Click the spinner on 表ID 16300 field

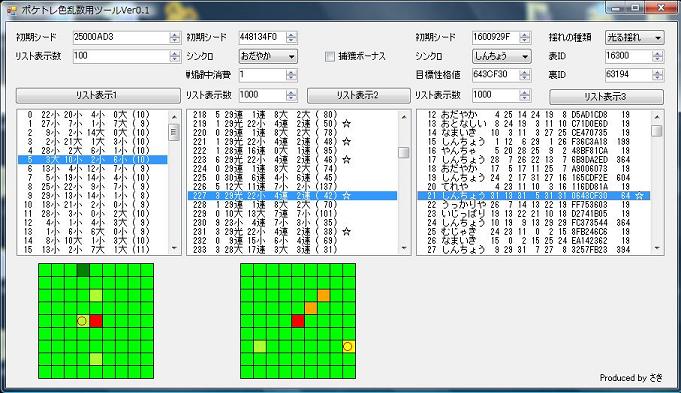[x=658, y=56]
